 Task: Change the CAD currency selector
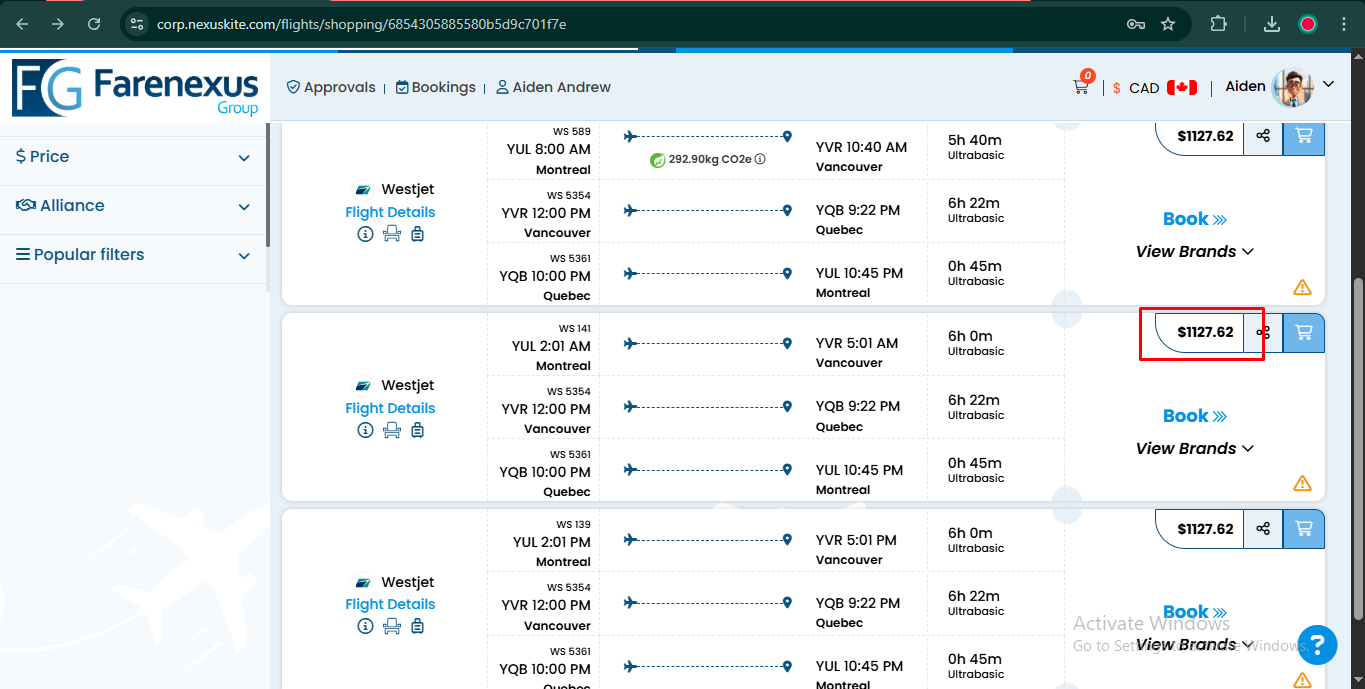point(1144,88)
